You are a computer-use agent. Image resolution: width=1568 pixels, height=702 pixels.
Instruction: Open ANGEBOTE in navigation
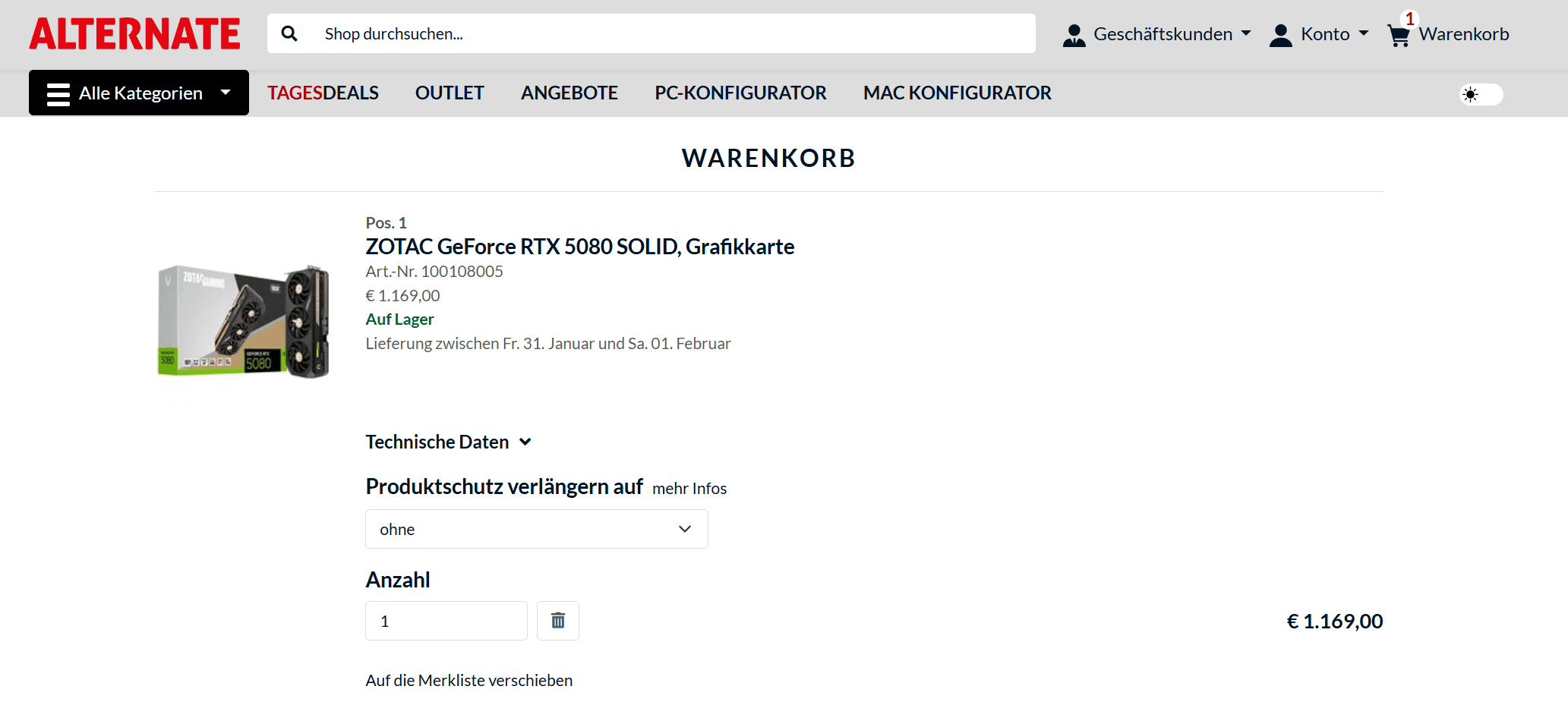(x=569, y=93)
